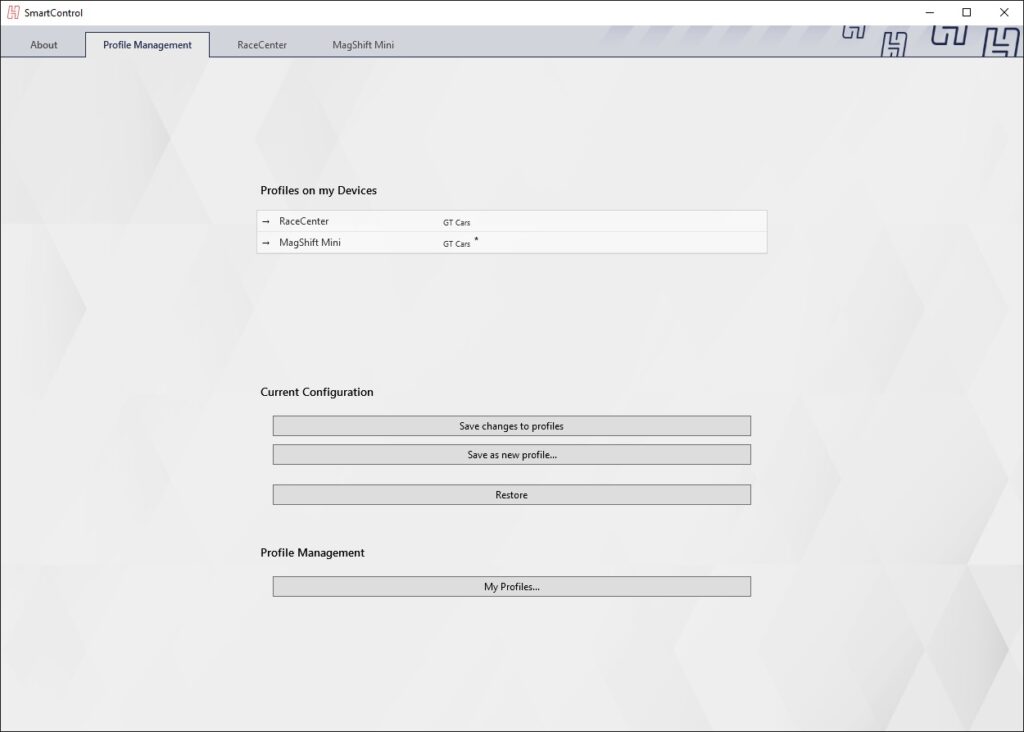Viewport: 1024px width, 732px height.
Task: Maximize the SmartControl window
Action: click(966, 13)
